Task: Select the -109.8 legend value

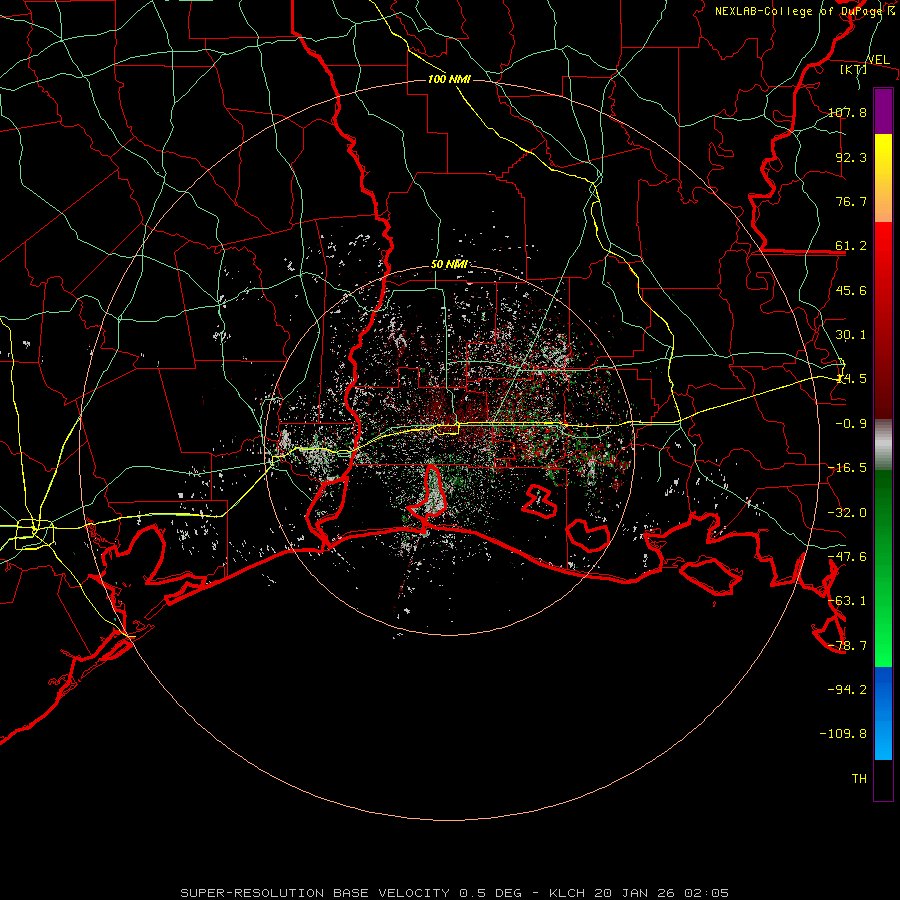Action: tap(843, 734)
